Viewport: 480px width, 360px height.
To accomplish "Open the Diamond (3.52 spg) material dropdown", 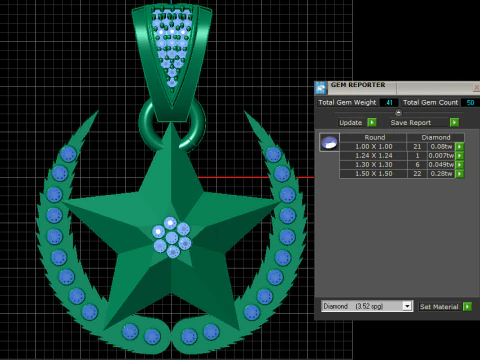I will [x=407, y=306].
